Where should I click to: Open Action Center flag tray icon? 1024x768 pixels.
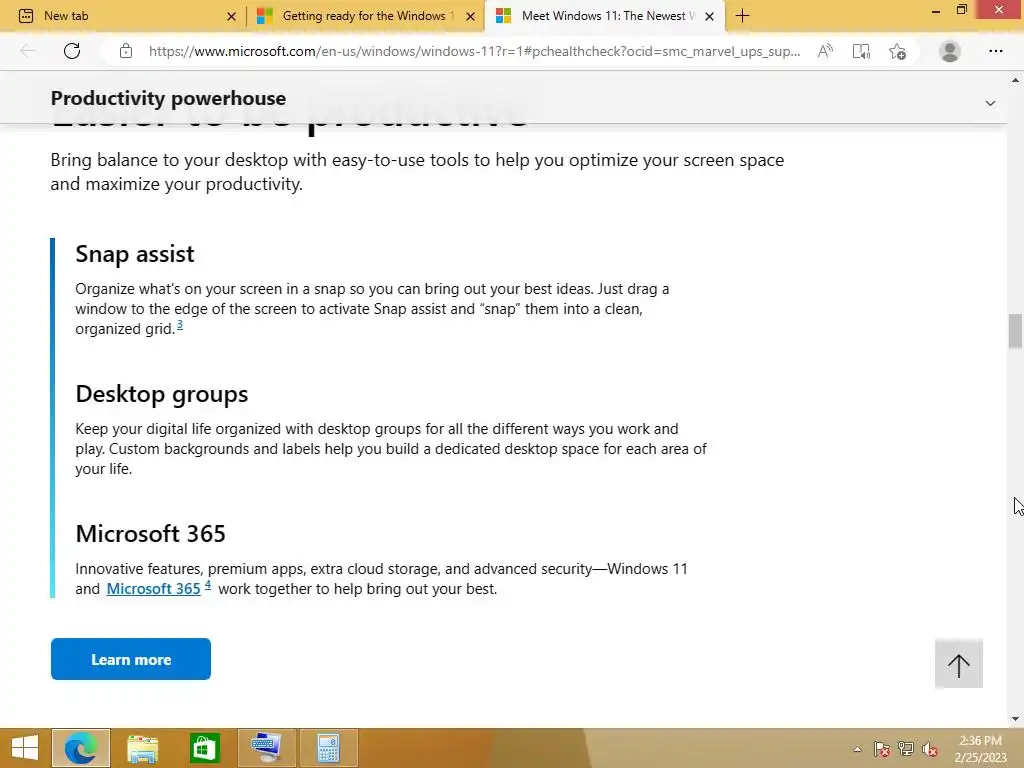point(881,749)
